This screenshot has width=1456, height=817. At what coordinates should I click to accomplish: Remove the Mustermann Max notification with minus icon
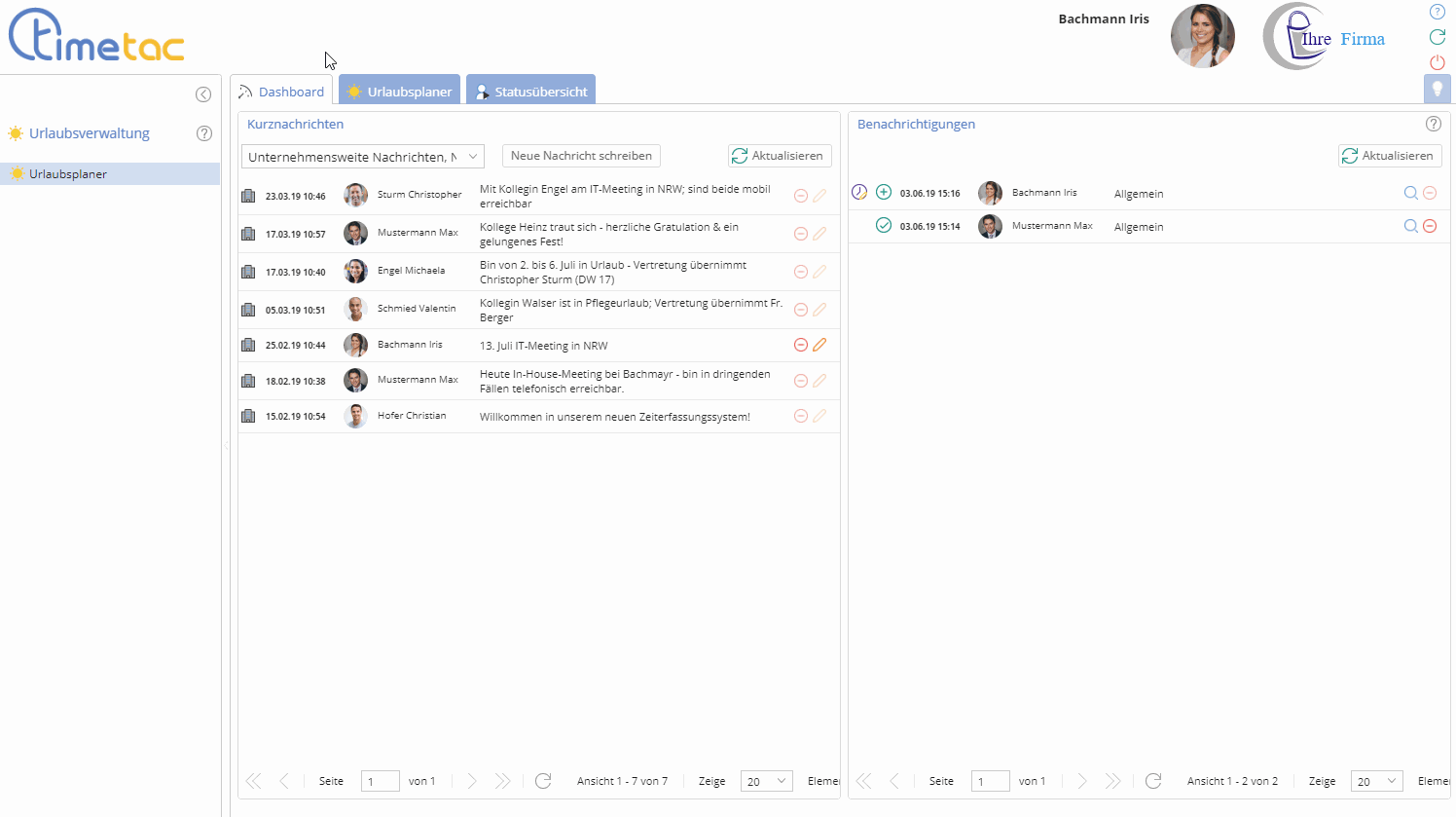pos(1430,226)
